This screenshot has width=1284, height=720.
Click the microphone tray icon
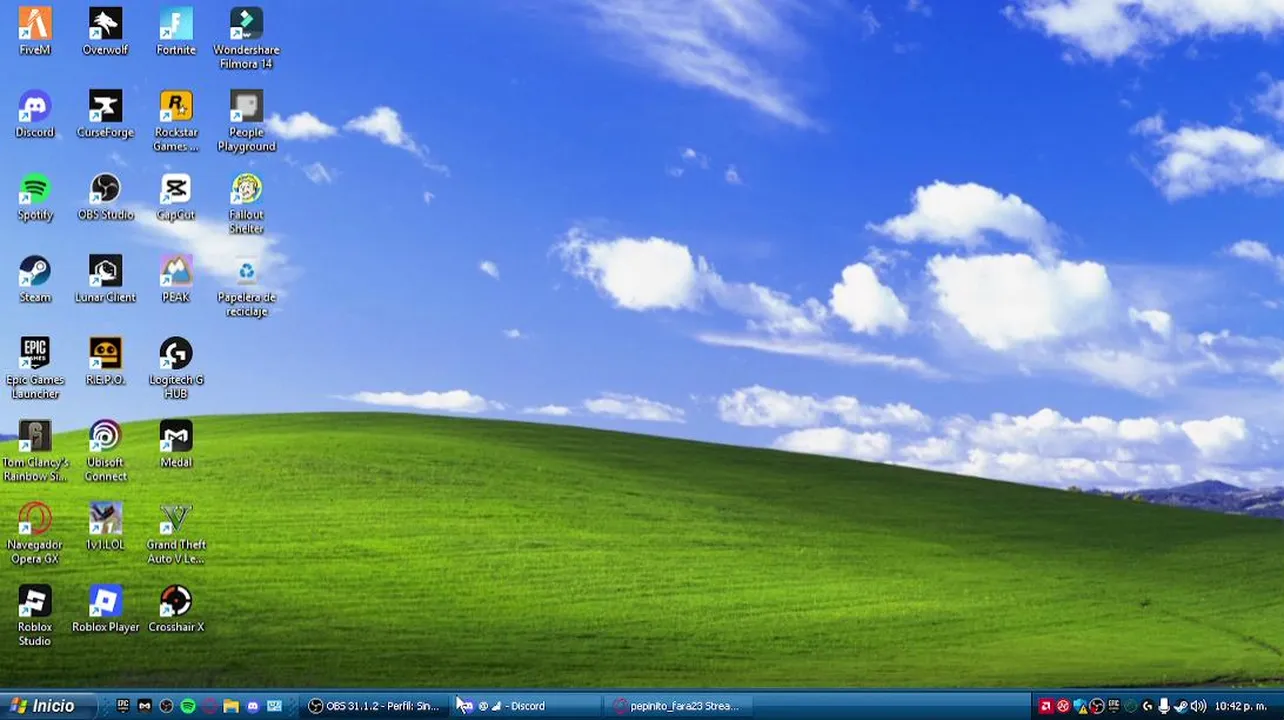coord(1164,706)
